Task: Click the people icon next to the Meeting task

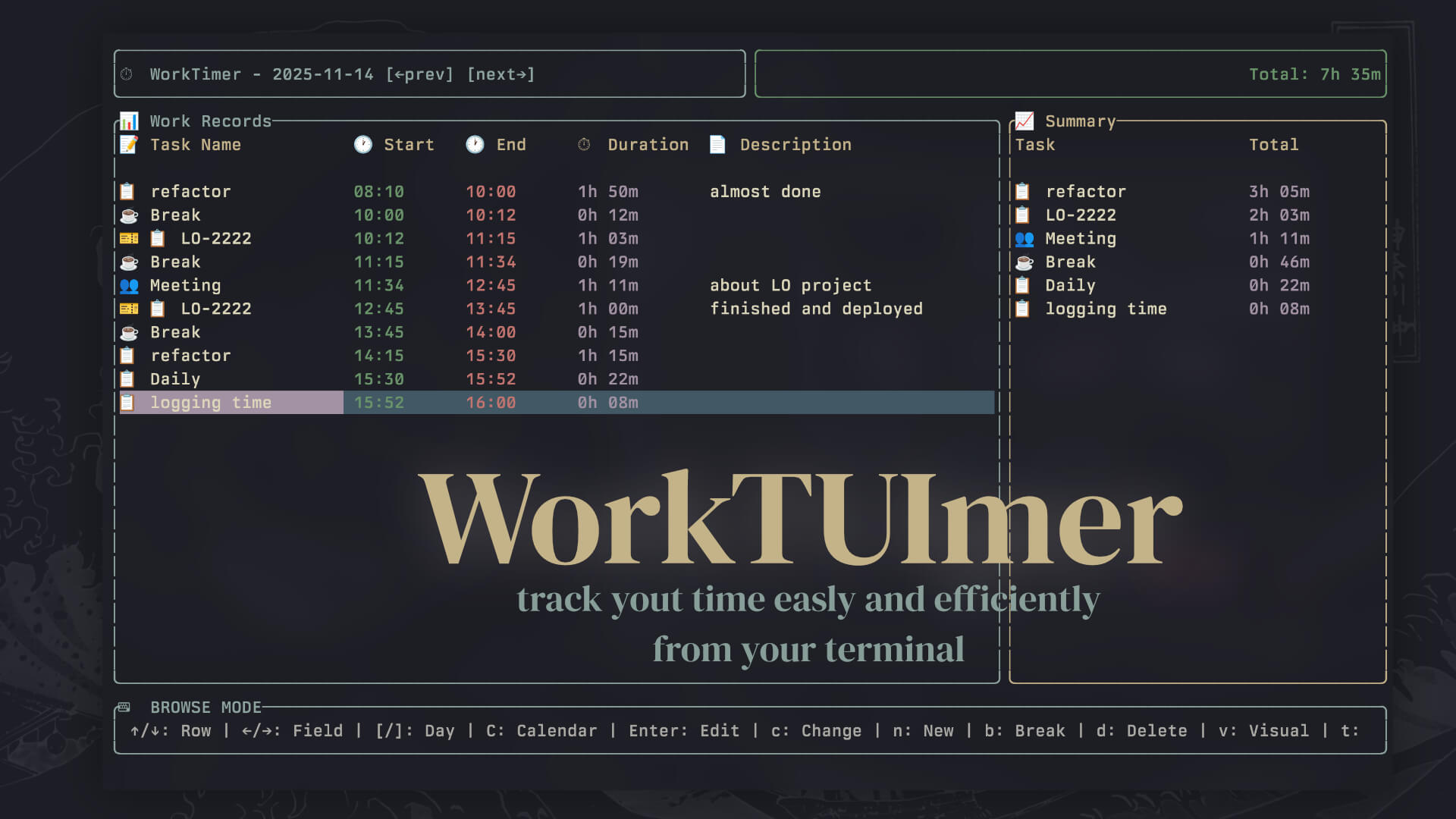Action: [129, 285]
